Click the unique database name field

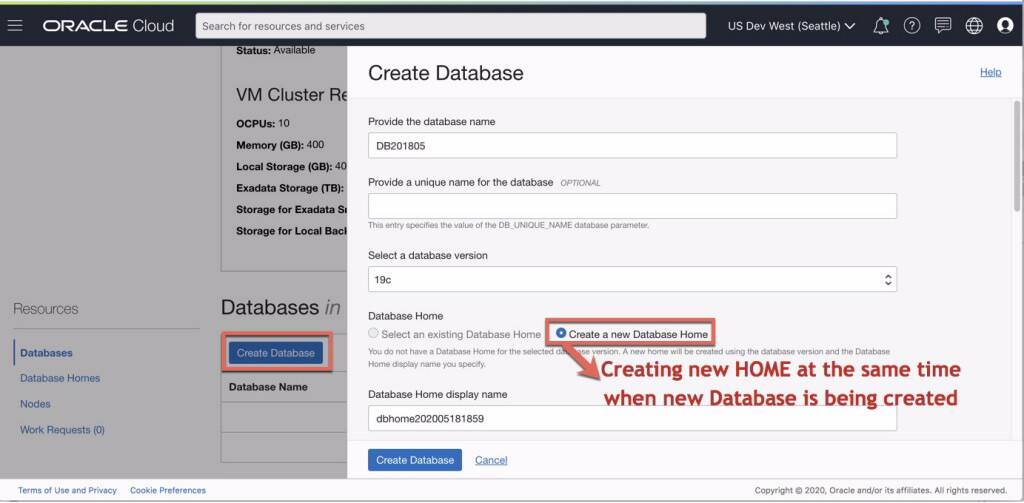[x=632, y=206]
